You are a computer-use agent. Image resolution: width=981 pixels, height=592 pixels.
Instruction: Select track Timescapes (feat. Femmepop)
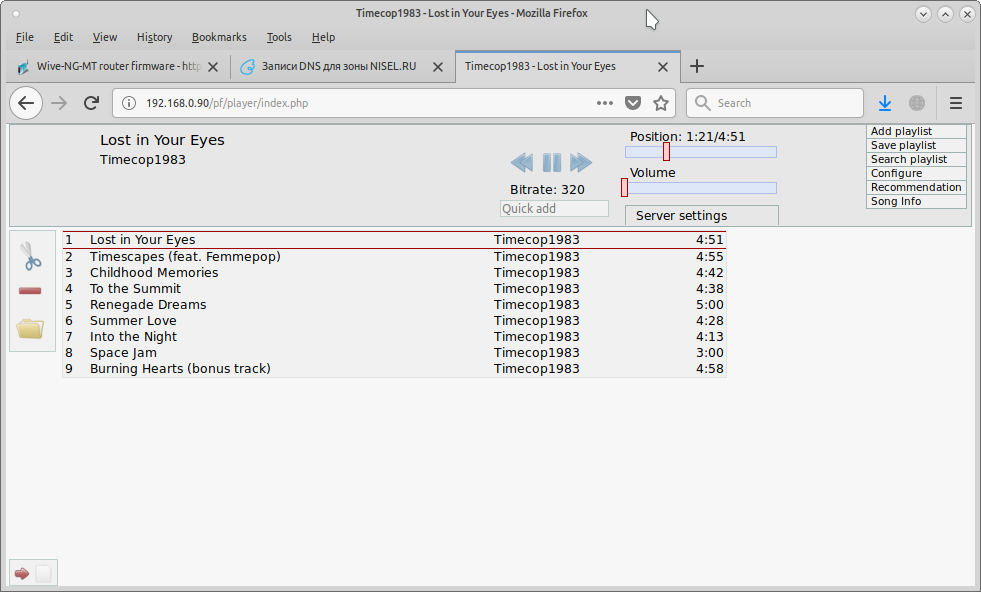[394, 257]
